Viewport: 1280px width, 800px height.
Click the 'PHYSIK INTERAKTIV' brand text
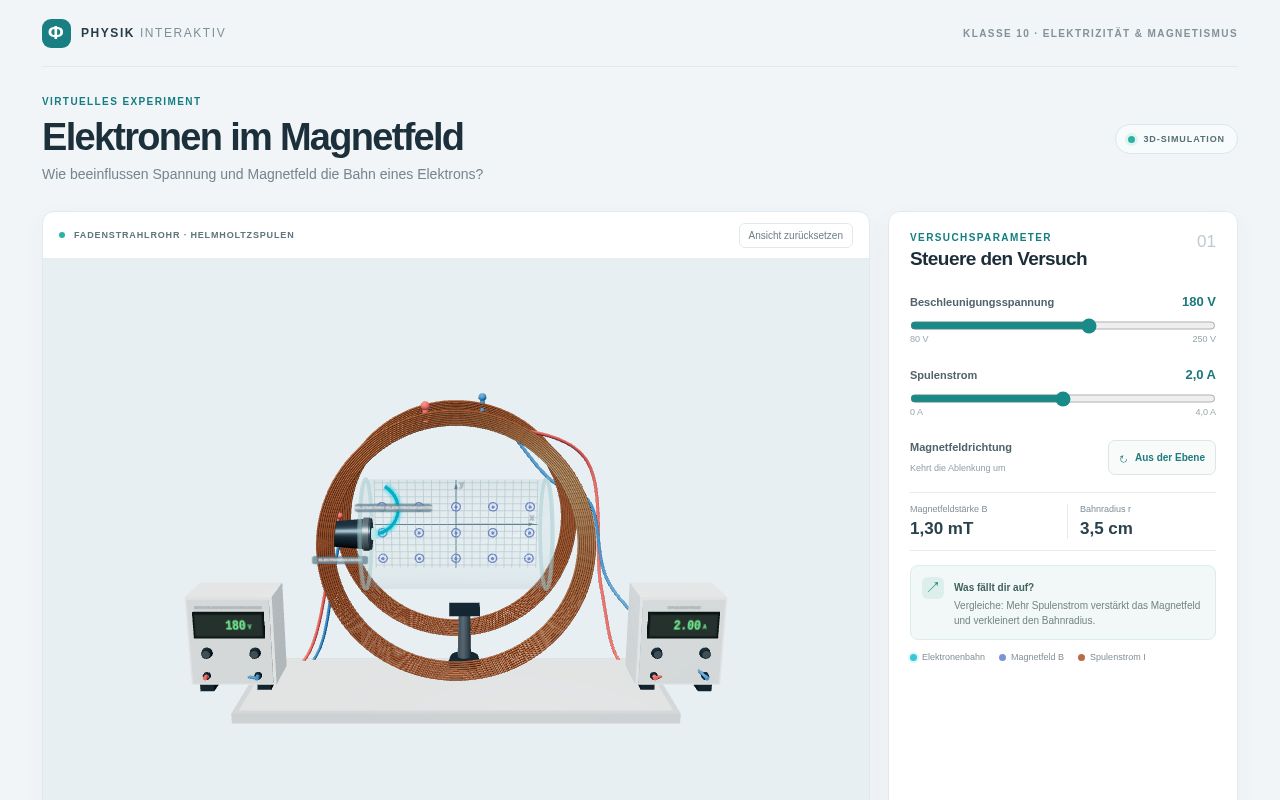153,33
